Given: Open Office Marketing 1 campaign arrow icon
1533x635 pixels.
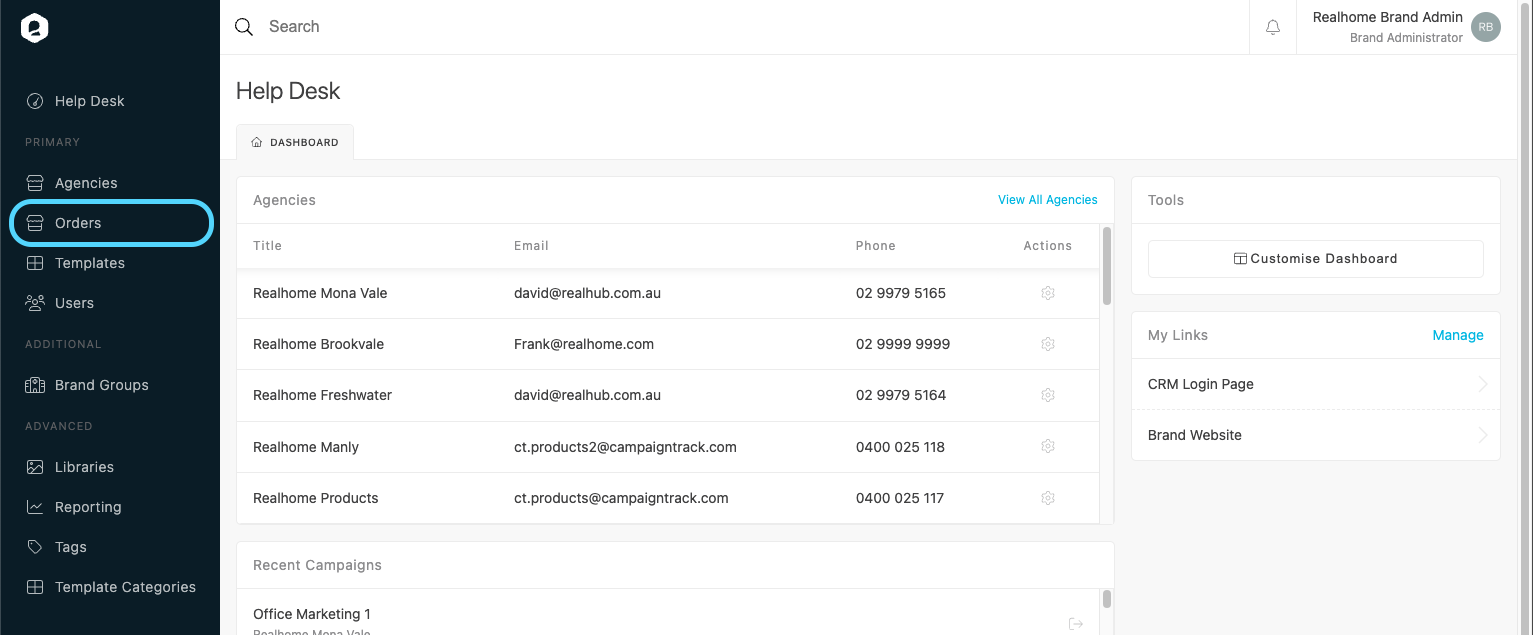Looking at the screenshot, I should [x=1076, y=624].
